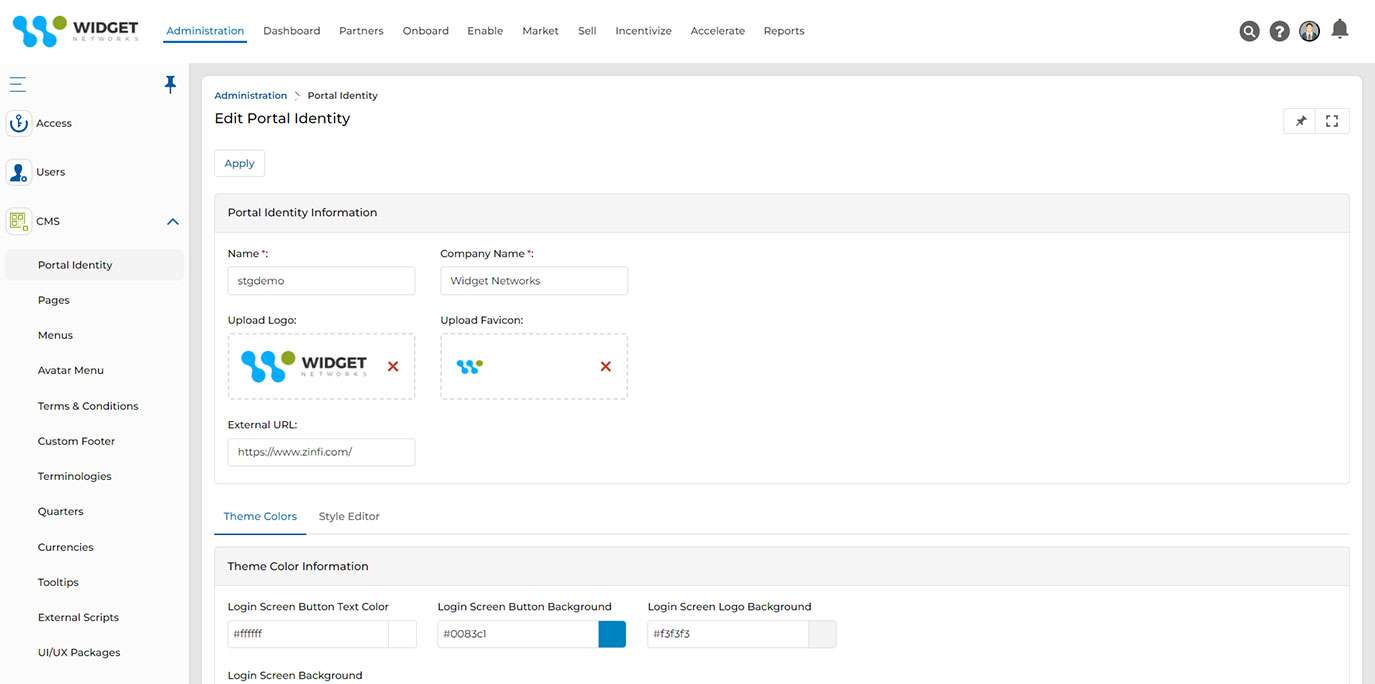The width and height of the screenshot is (1375, 684).
Task: Collapse the CMS sidebar section
Action: pyautogui.click(x=172, y=221)
